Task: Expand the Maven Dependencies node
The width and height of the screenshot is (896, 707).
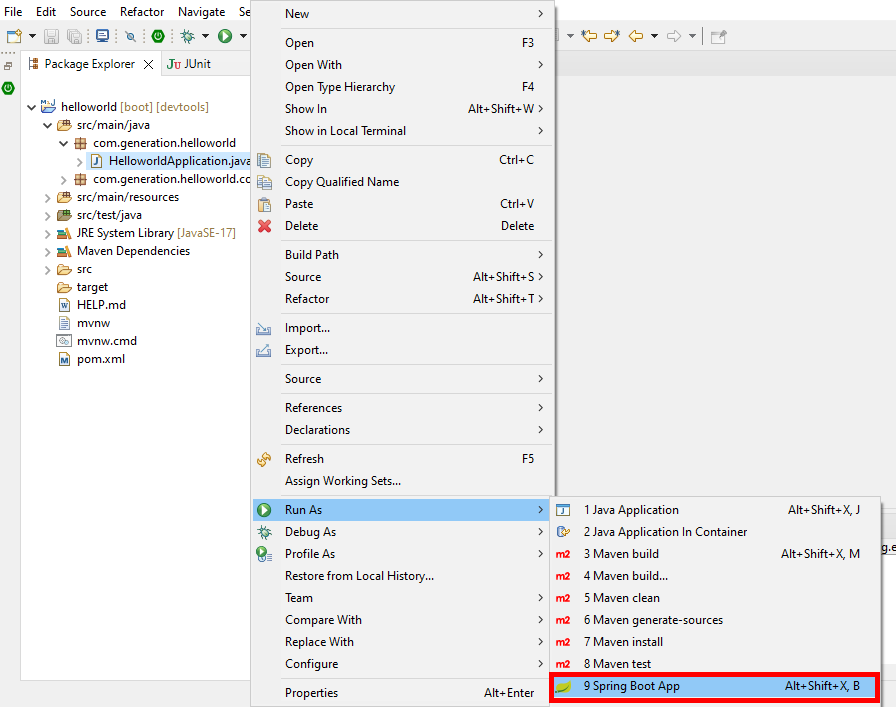Action: click(x=47, y=251)
